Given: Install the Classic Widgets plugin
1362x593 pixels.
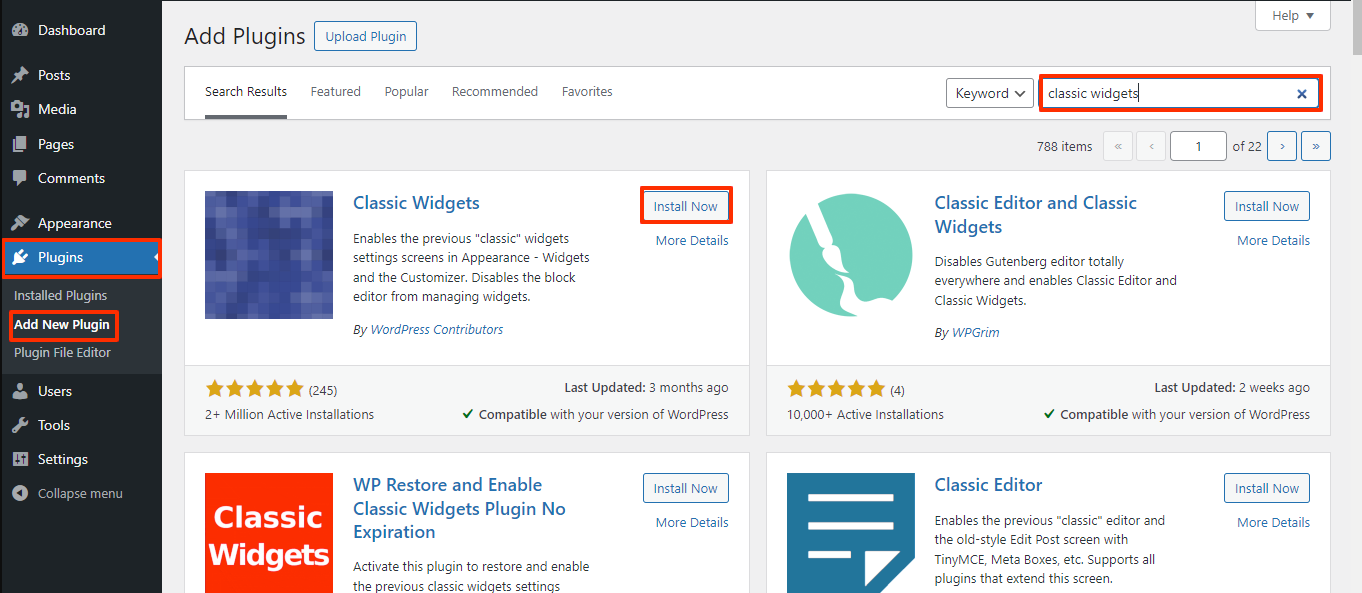Looking at the screenshot, I should pos(685,206).
